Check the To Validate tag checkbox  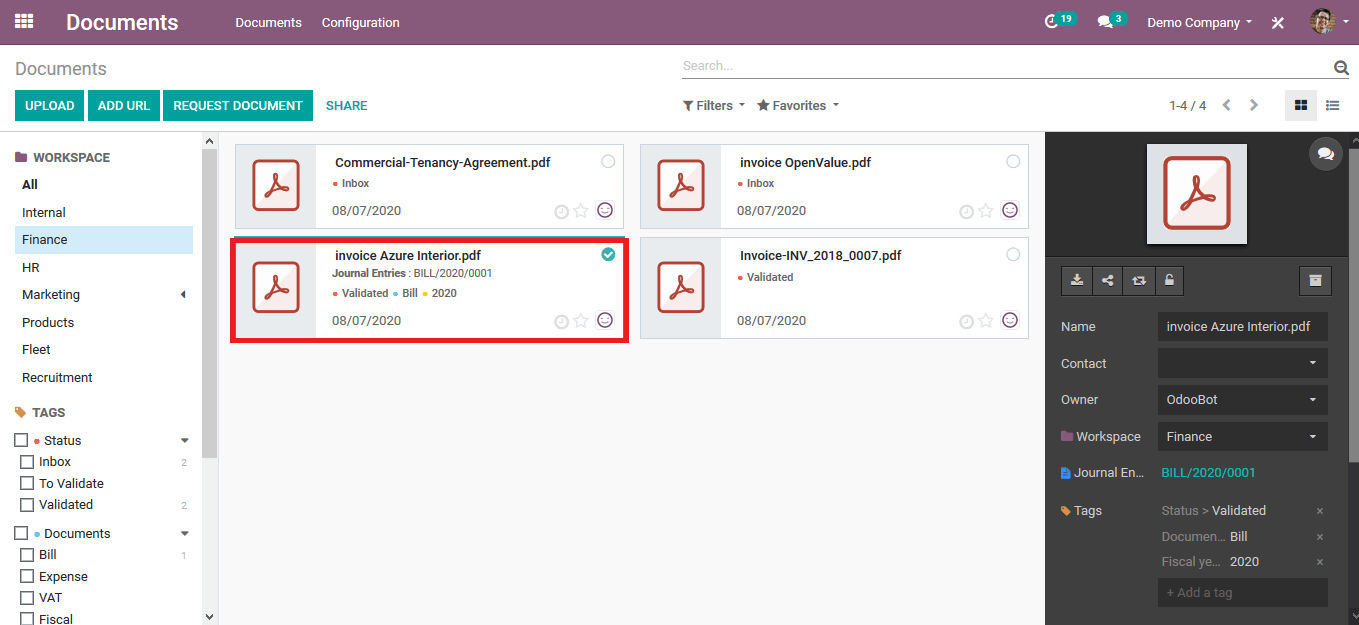tap(28, 483)
